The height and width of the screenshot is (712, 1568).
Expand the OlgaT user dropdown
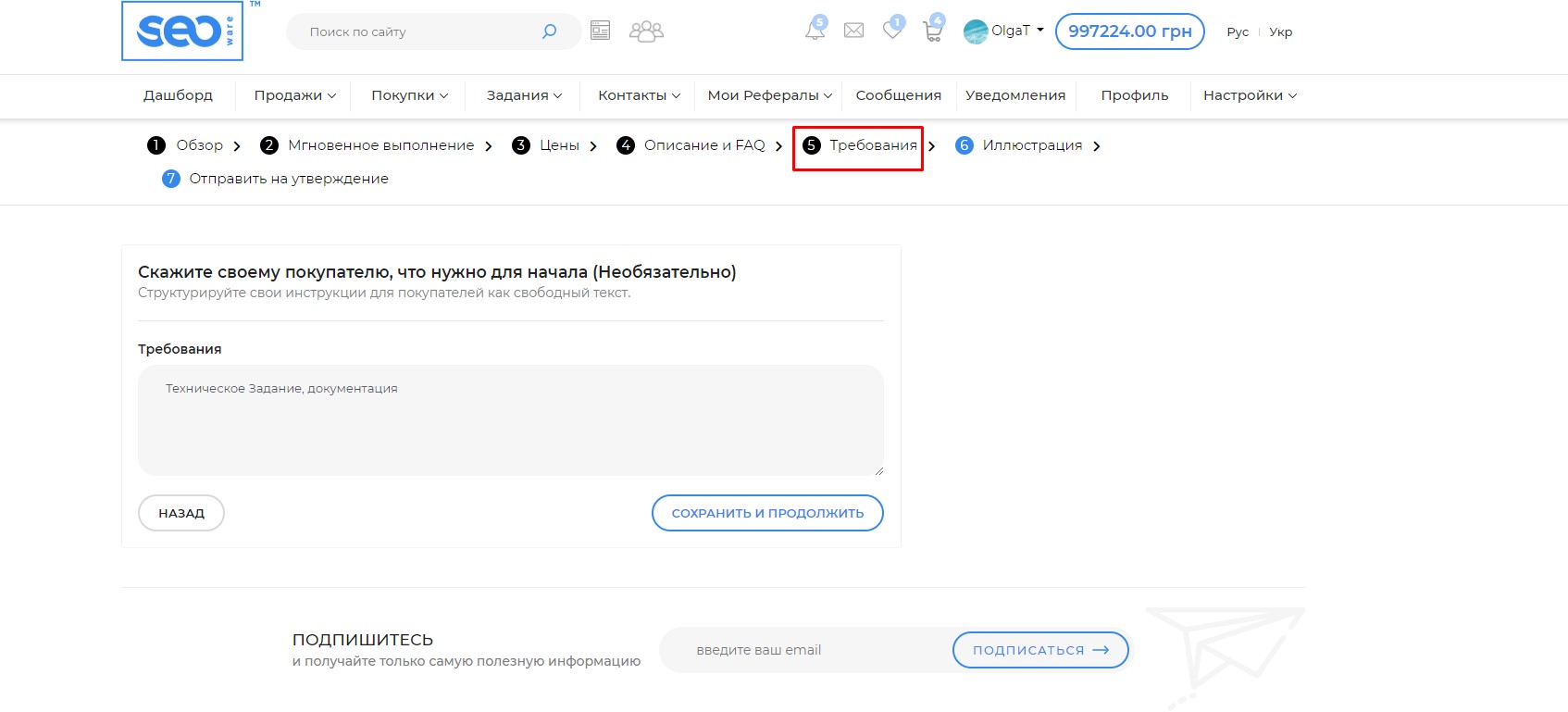coord(1004,31)
